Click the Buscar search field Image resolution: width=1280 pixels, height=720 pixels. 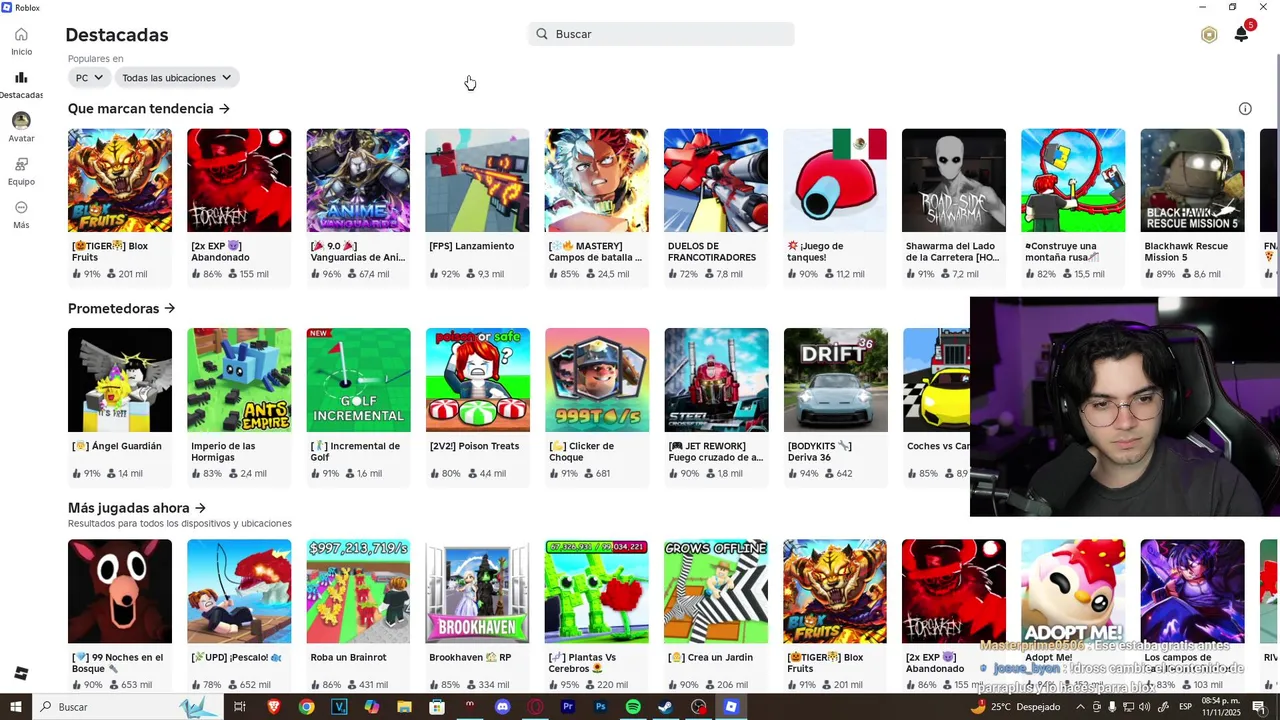click(661, 34)
